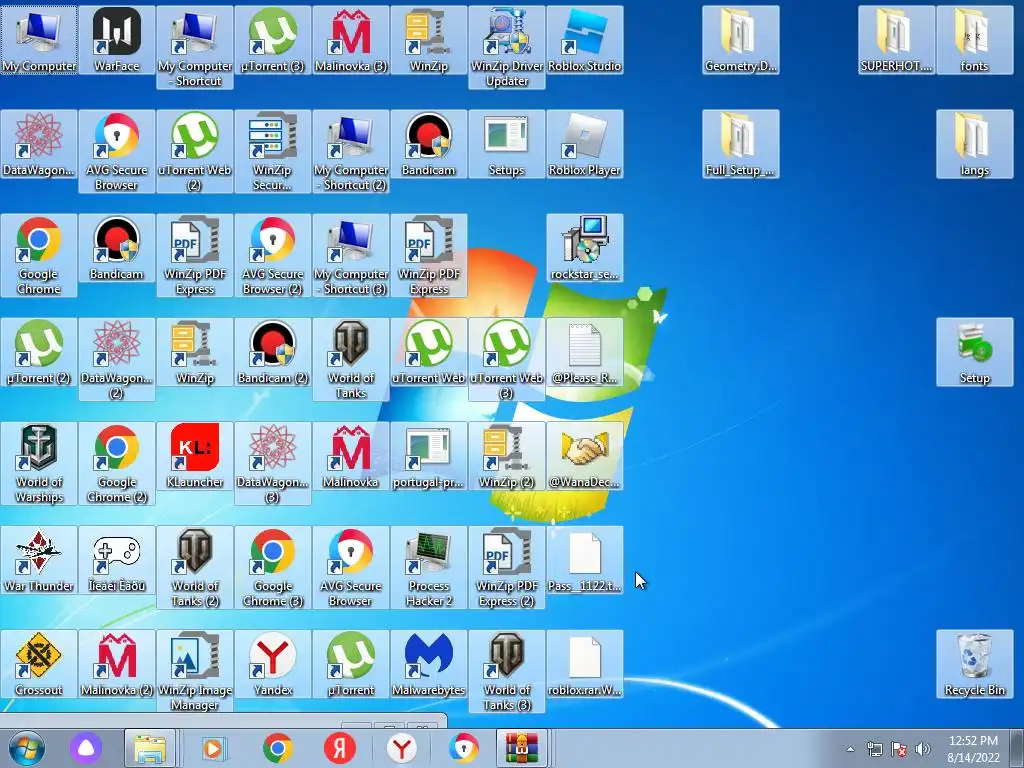Image resolution: width=1024 pixels, height=768 pixels.
Task: Select the My Computer - Shortcut (3) icon
Action: 351,255
